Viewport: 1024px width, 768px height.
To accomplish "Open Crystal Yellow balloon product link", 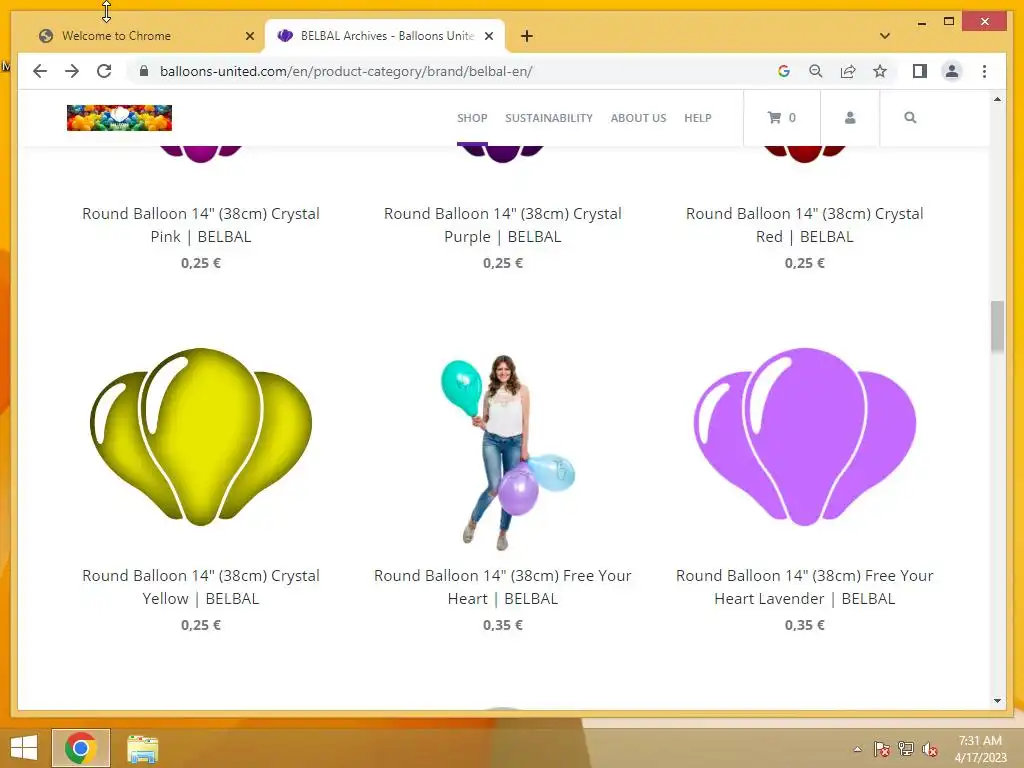I will pos(201,586).
